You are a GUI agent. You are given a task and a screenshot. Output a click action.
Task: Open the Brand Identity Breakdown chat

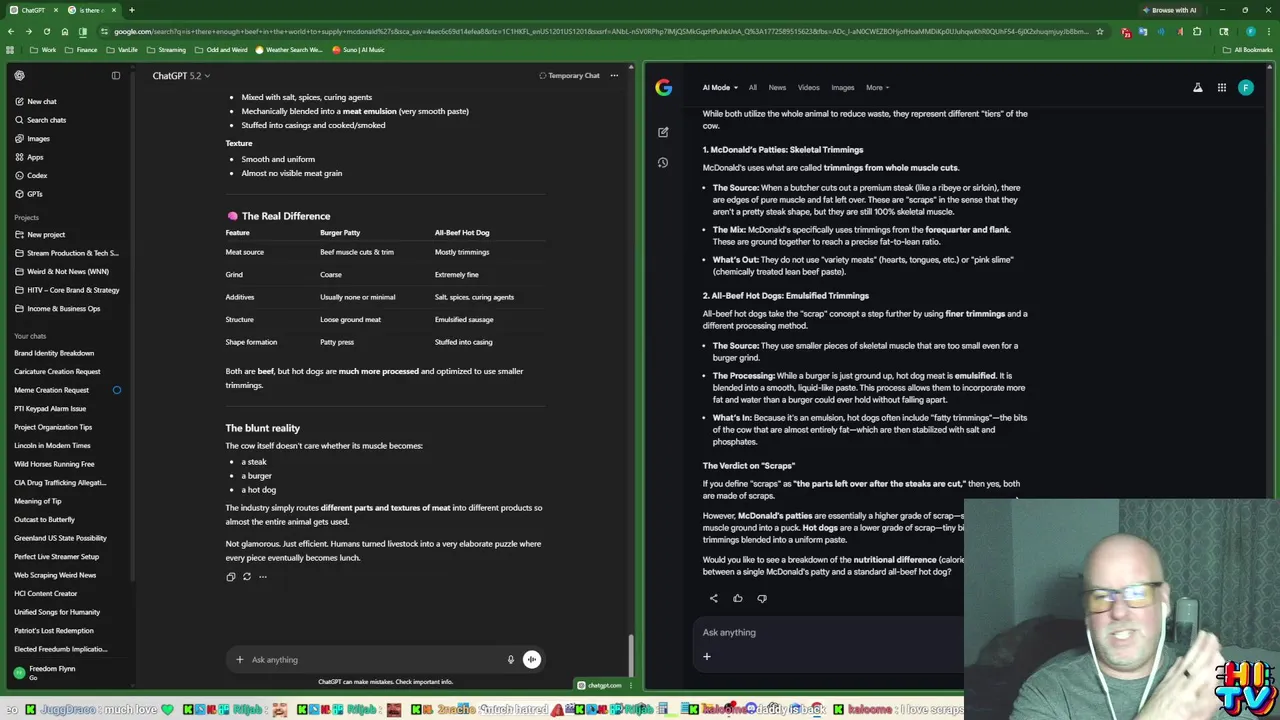pos(54,353)
